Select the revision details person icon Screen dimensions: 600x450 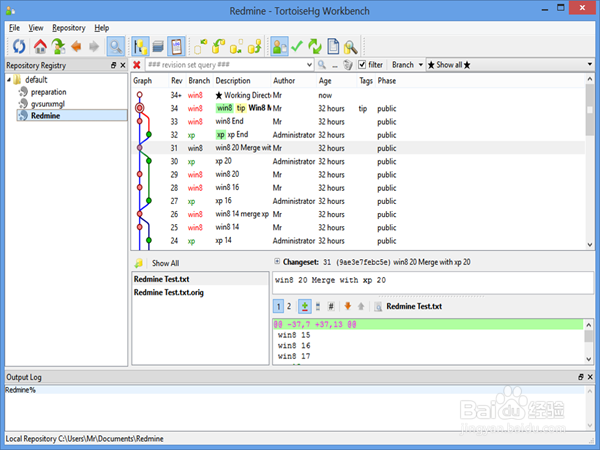click(279, 47)
